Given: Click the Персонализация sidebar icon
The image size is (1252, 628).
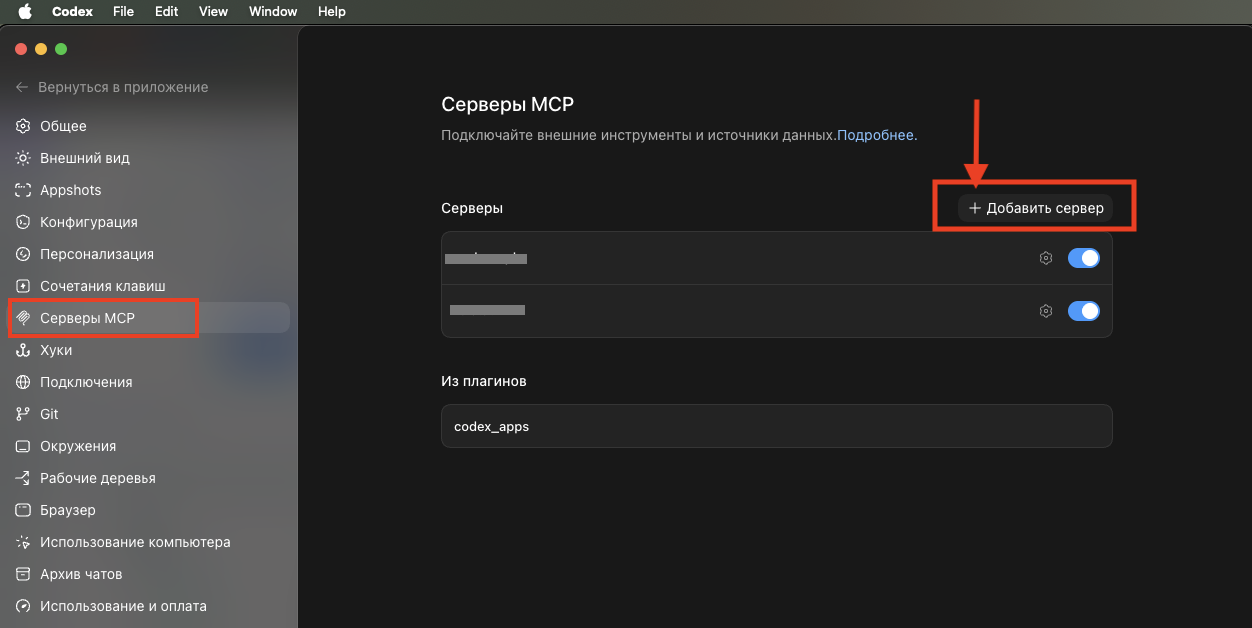Looking at the screenshot, I should click(x=23, y=254).
